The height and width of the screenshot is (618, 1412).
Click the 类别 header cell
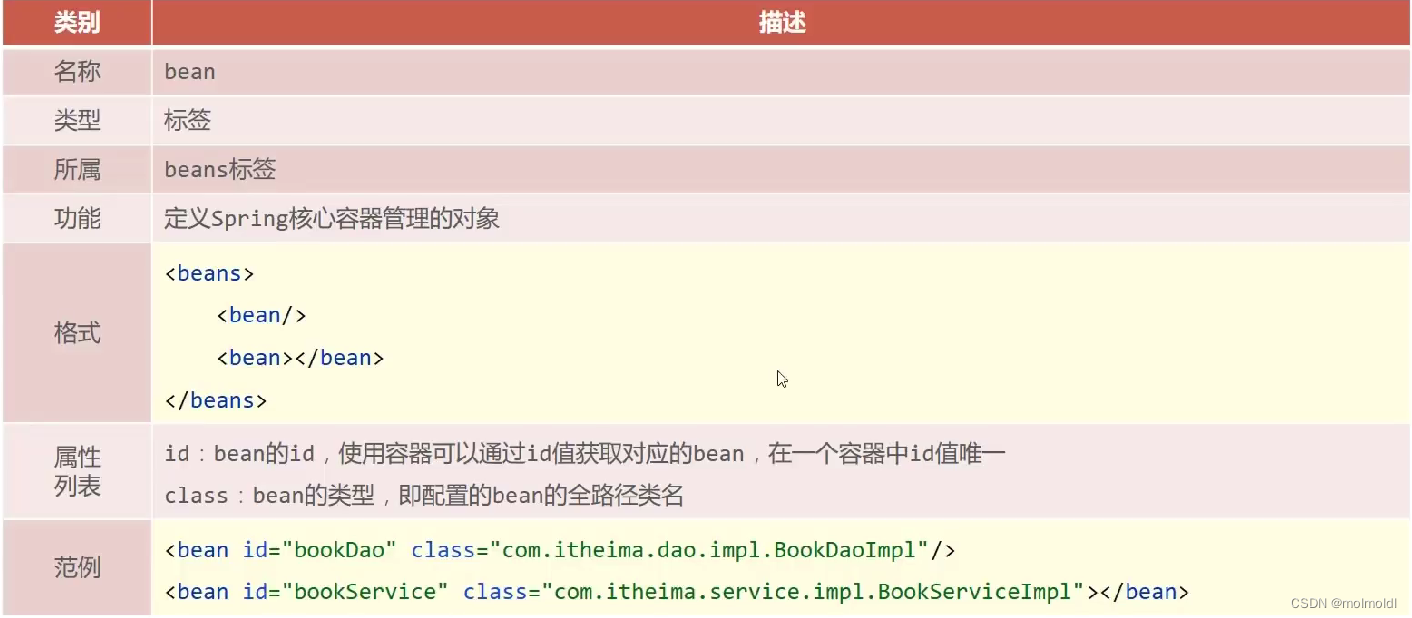[76, 22]
